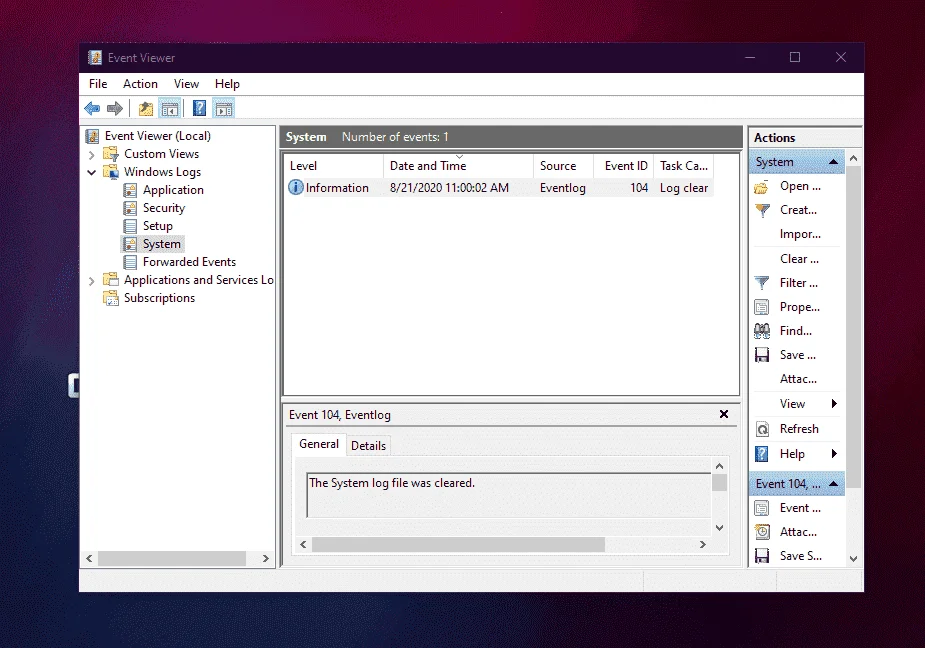Click the Open Saved Log folder icon
Image resolution: width=925 pixels, height=648 pixels.
[762, 187]
